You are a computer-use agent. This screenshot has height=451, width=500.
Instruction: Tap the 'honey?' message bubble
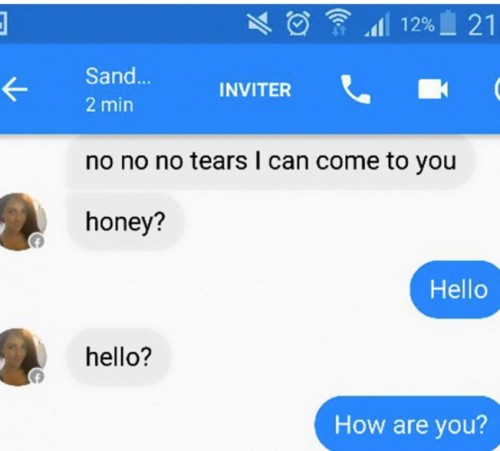click(x=125, y=222)
